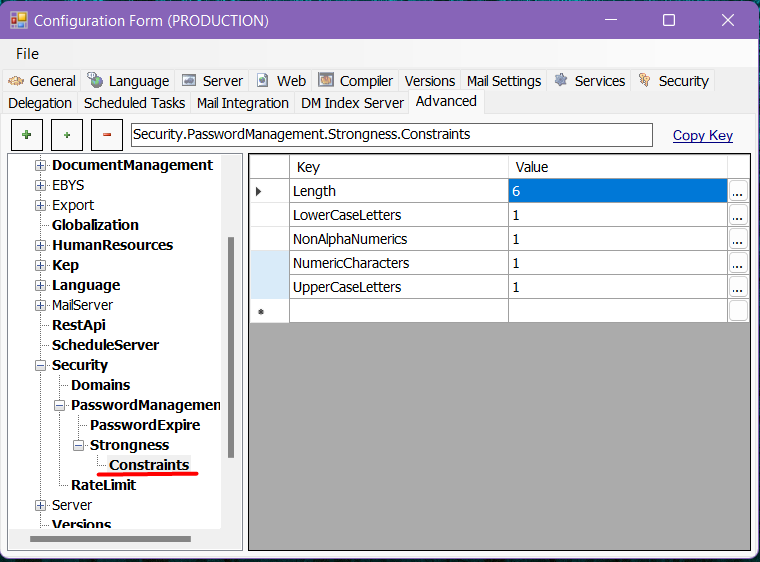760x562 pixels.
Task: Collapse the Security tree node
Action: point(41,365)
